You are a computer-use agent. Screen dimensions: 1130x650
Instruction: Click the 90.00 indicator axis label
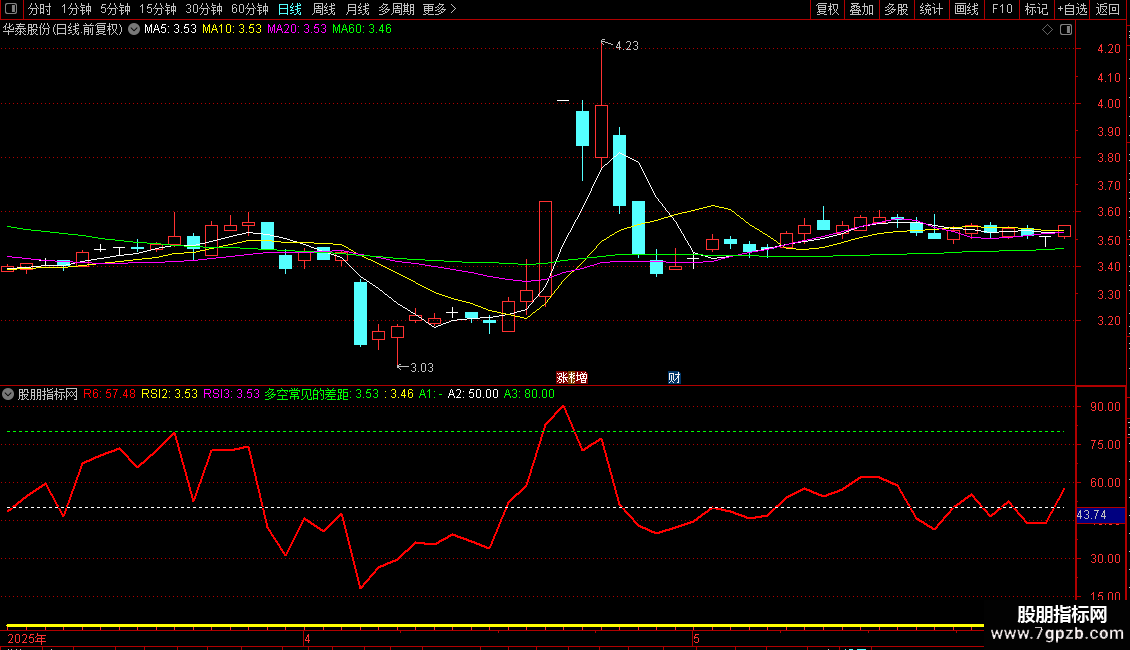pyautogui.click(x=1105, y=407)
